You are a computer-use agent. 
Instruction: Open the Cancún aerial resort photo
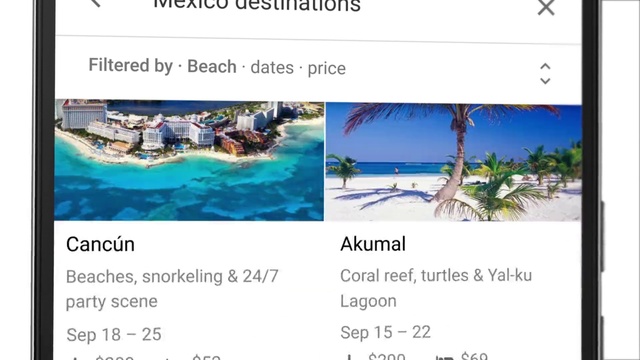point(189,160)
